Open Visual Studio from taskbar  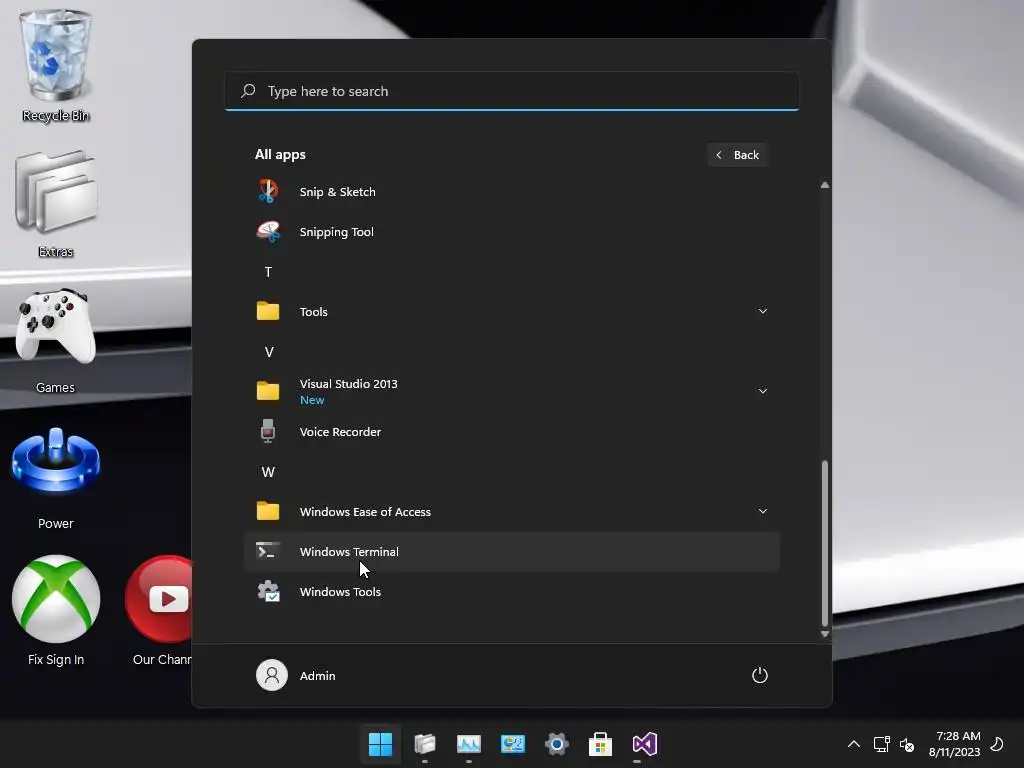click(645, 744)
